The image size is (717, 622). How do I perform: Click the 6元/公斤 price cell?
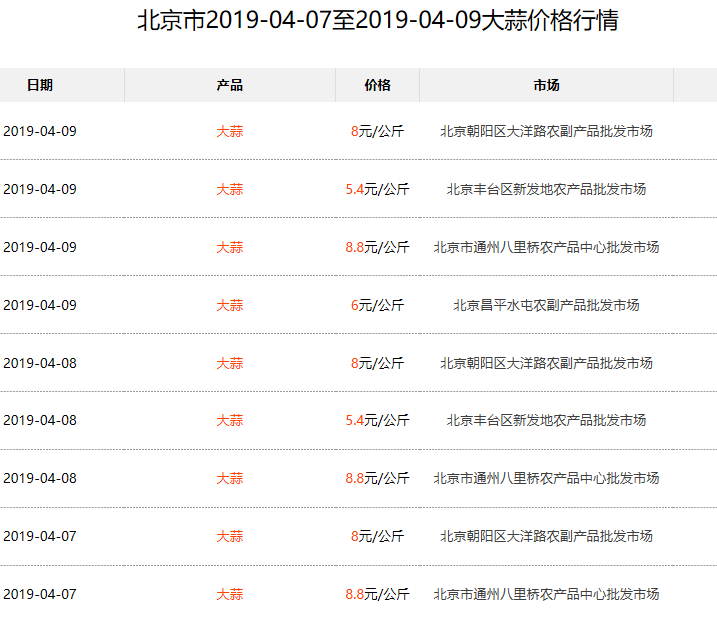[377, 305]
